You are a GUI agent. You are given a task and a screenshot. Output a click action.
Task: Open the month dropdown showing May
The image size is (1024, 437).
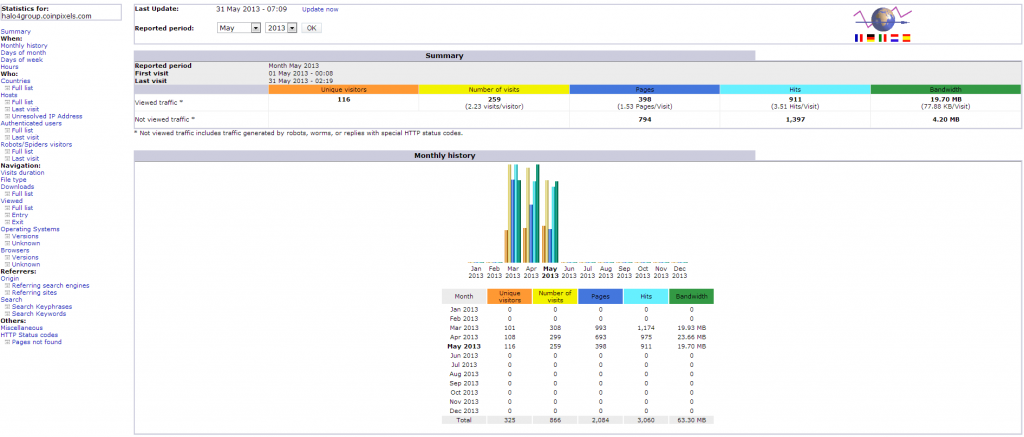click(239, 28)
